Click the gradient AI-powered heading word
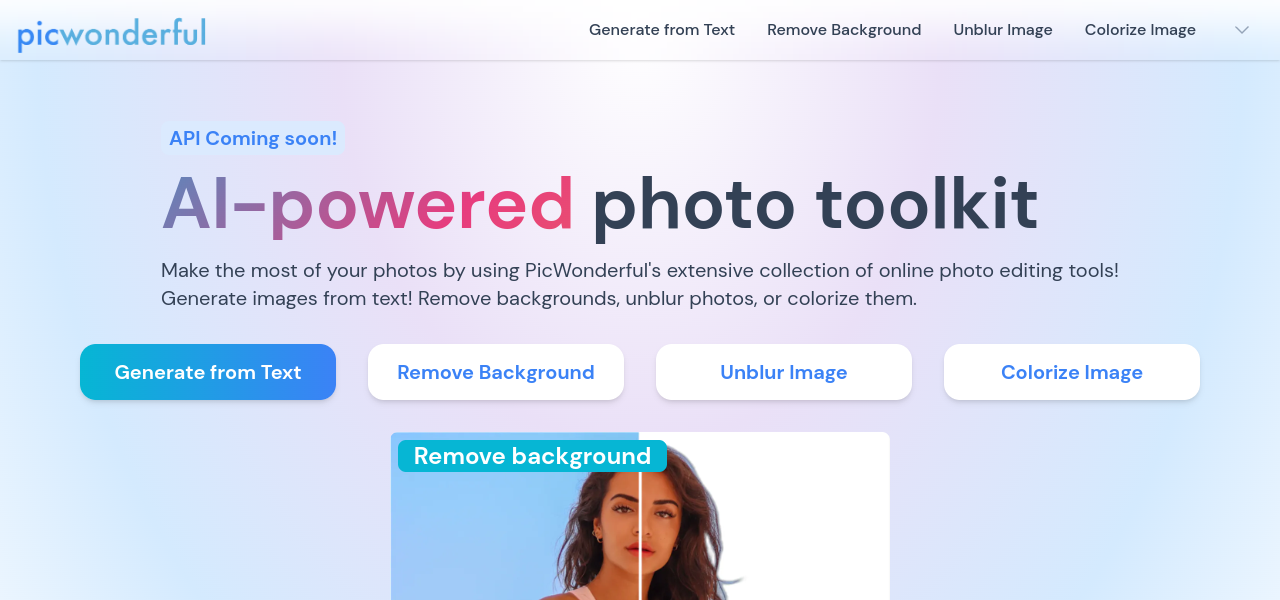The image size is (1280, 600). 368,206
